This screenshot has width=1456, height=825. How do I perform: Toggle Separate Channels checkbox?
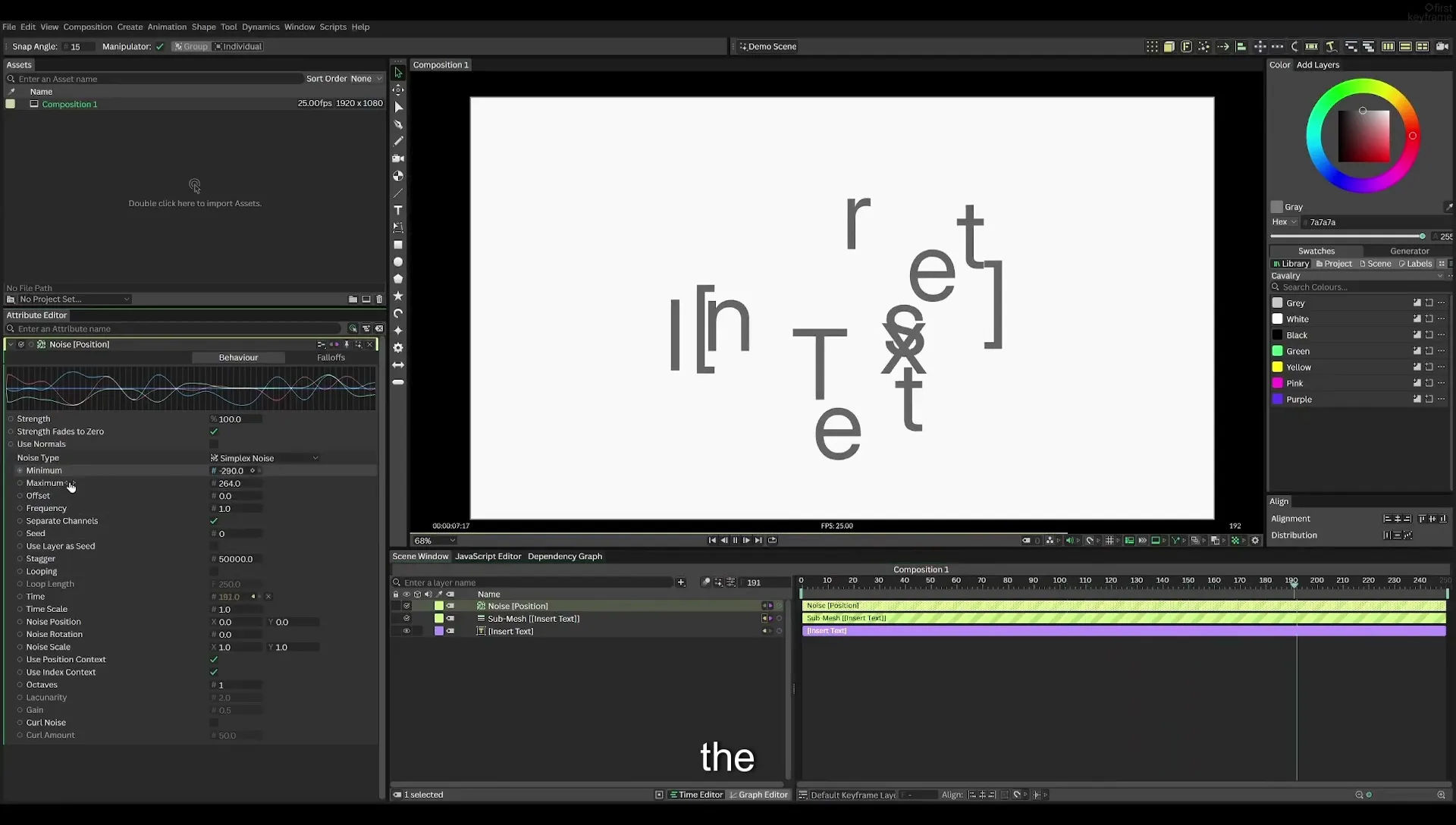pyautogui.click(x=214, y=521)
